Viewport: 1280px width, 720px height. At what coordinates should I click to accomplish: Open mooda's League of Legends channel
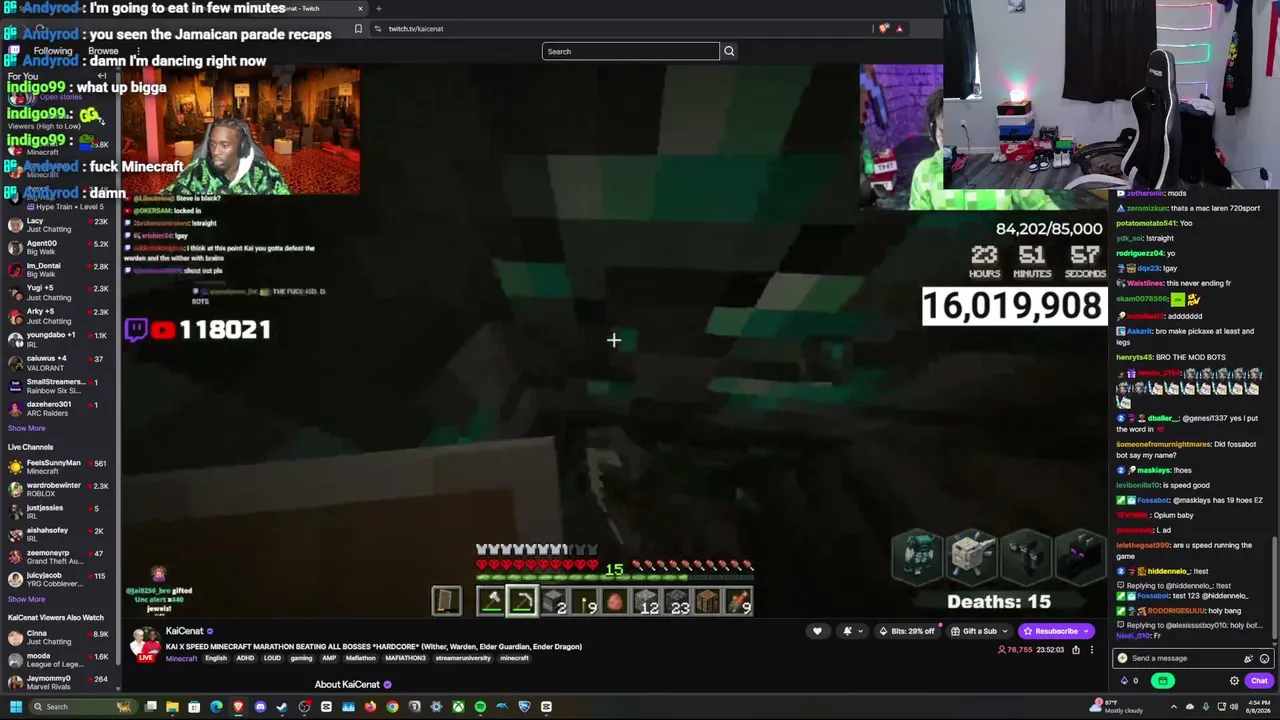click(59, 660)
